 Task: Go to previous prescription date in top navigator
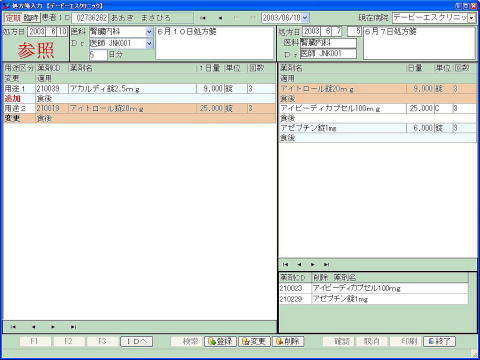point(220,18)
